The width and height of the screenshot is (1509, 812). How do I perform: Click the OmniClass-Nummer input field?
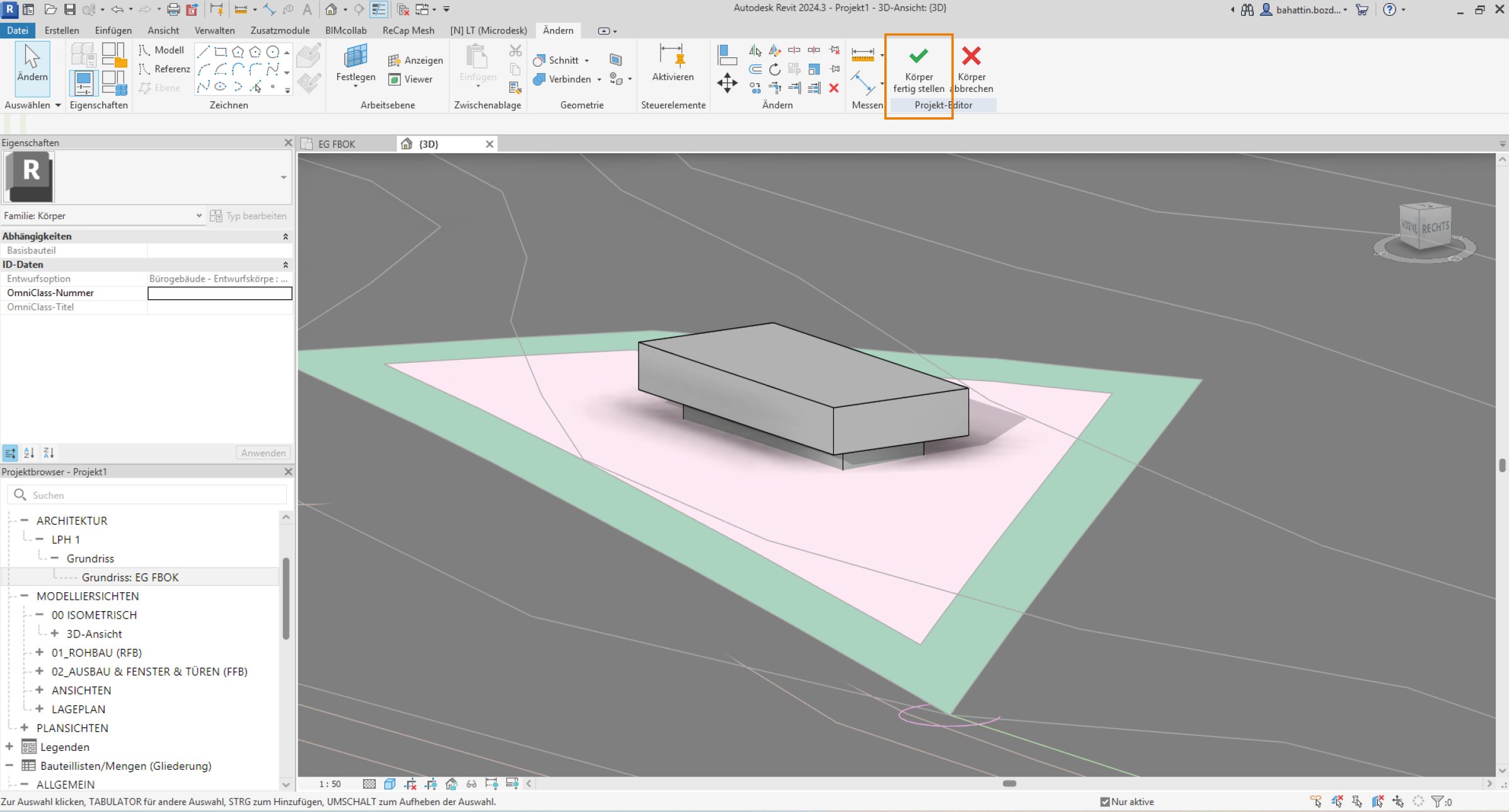219,293
